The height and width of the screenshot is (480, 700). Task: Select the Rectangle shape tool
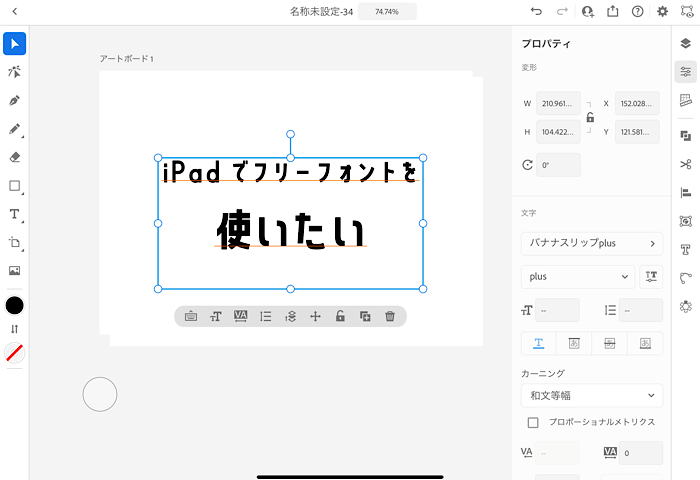click(14, 186)
